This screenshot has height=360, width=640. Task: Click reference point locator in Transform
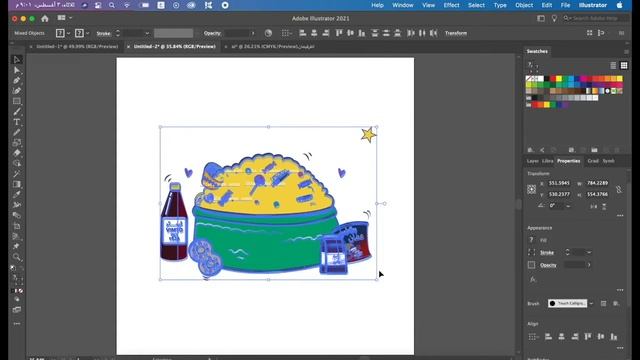coord(531,189)
